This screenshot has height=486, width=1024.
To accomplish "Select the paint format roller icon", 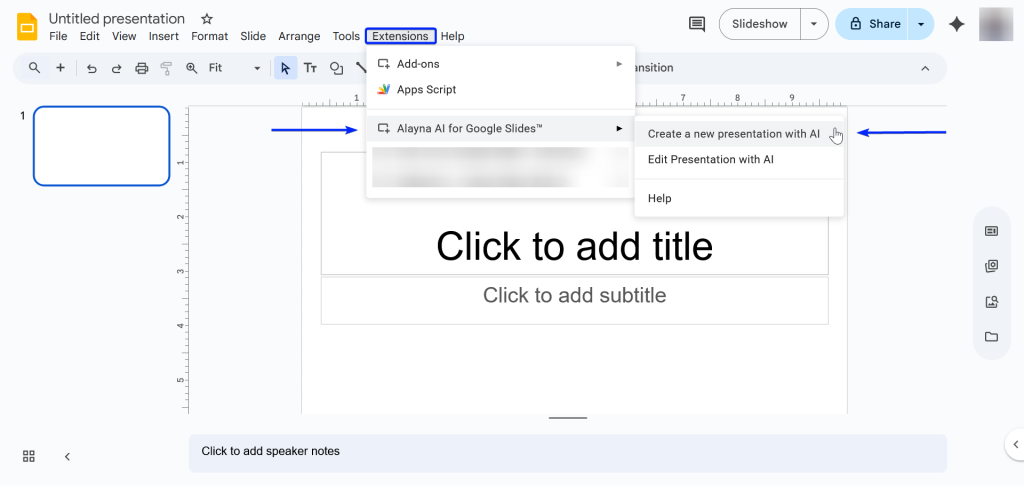I will (x=166, y=68).
